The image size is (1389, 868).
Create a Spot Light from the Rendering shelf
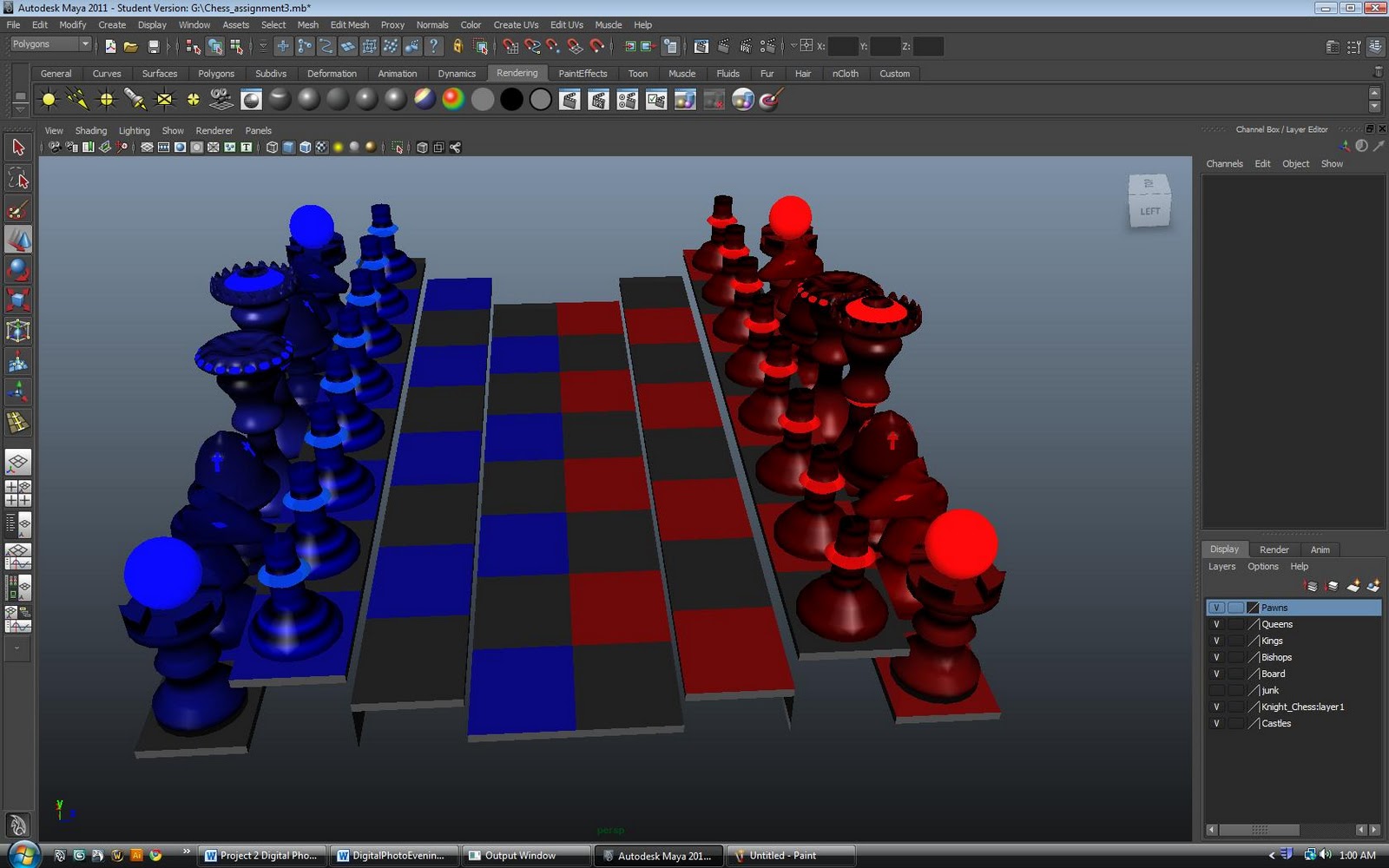135,100
